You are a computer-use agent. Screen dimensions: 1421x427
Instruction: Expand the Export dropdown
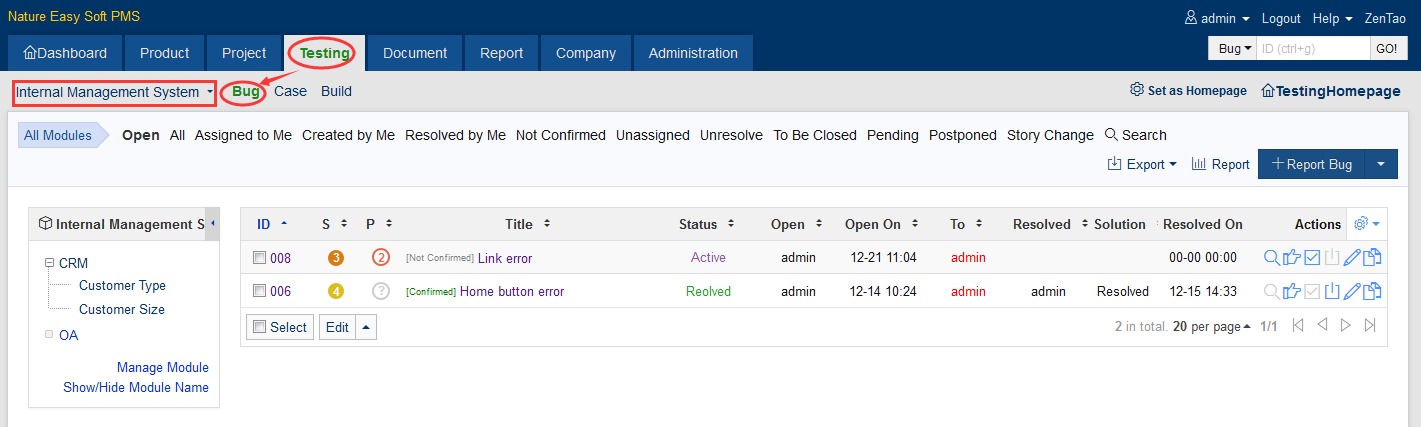coord(1143,164)
